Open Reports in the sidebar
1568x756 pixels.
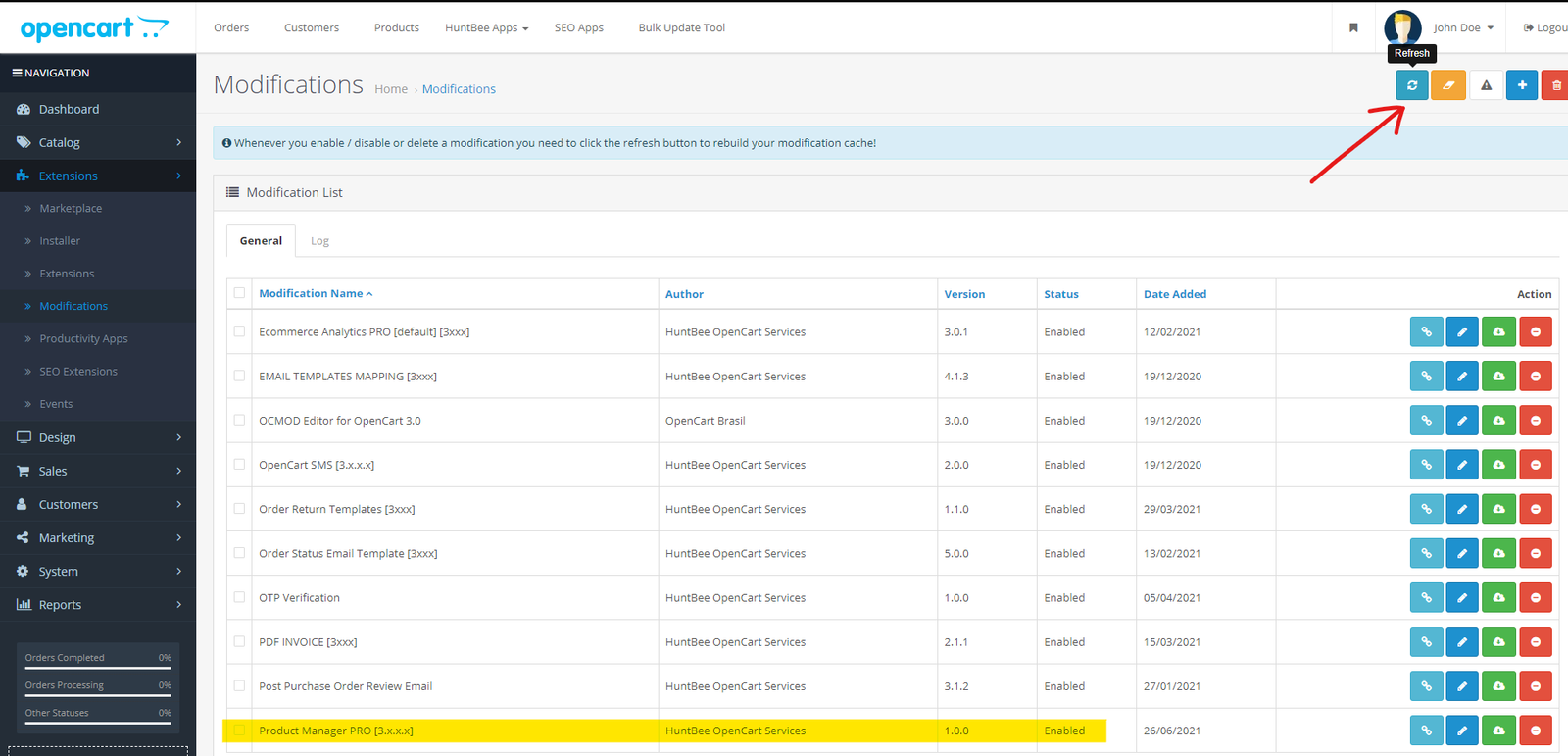[98, 605]
